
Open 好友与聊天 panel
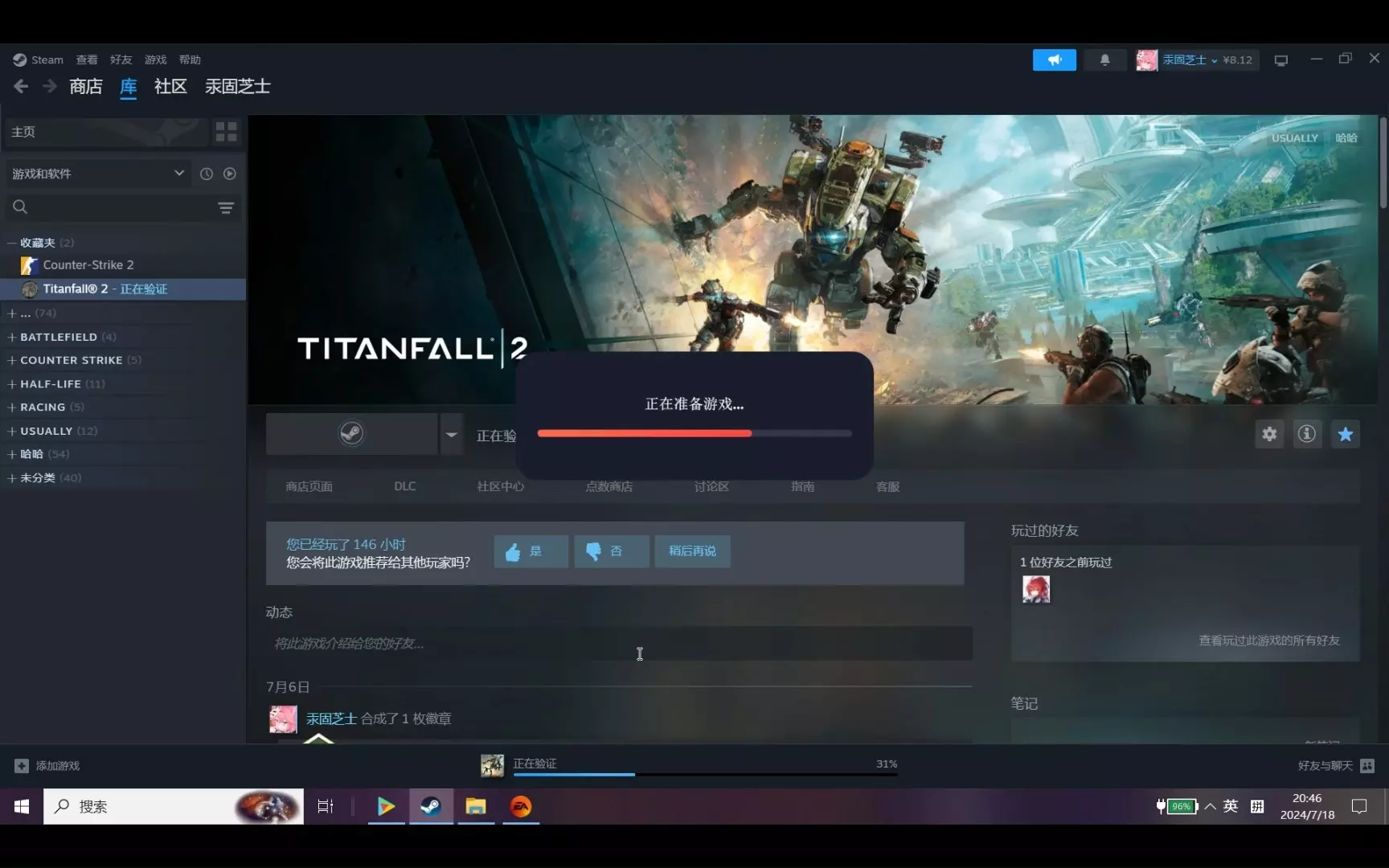coord(1336,766)
